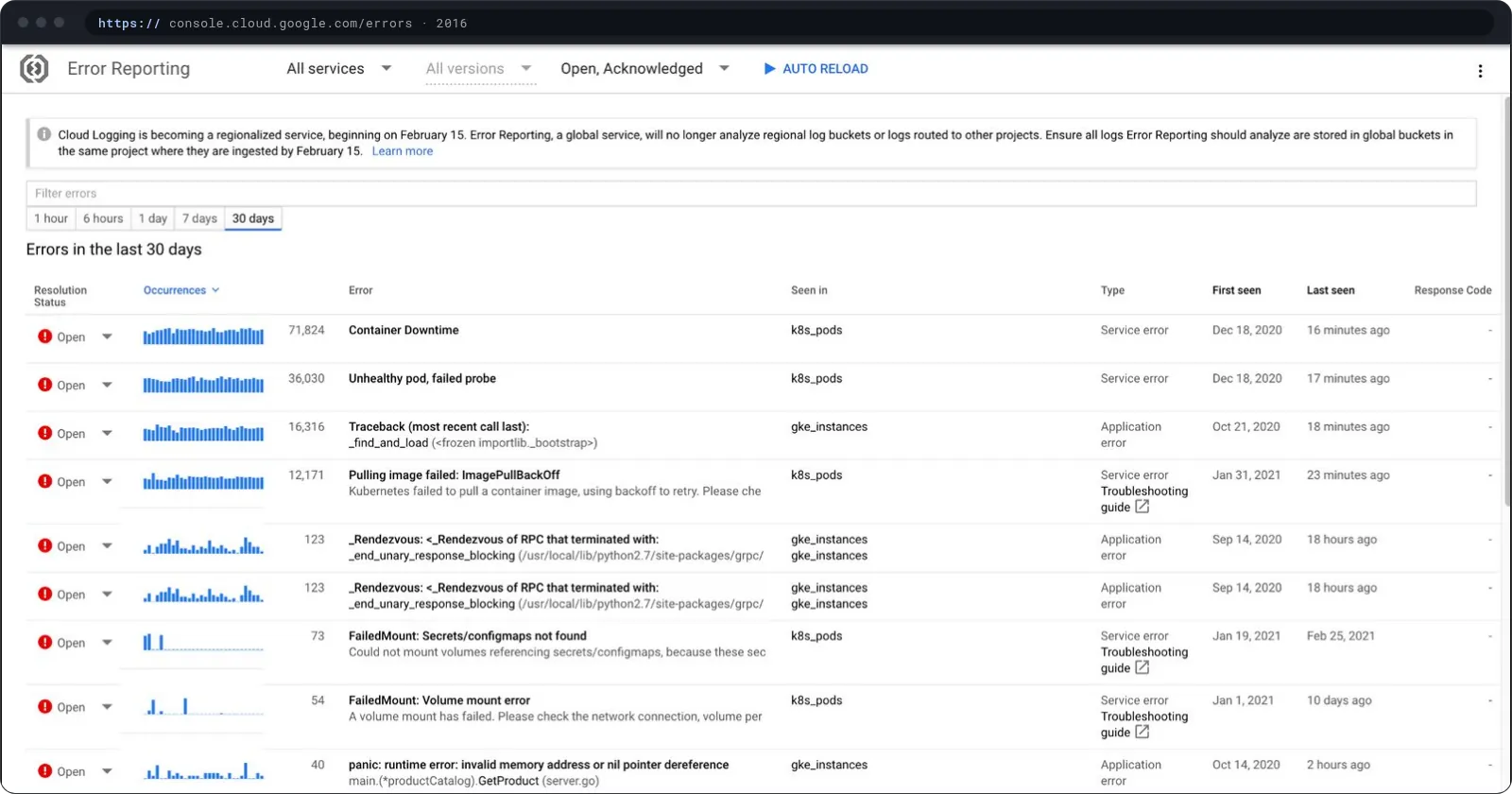Expand resolution status dropdown for ImagePullBackOff row
The width and height of the screenshot is (1512, 794).
pyautogui.click(x=107, y=481)
